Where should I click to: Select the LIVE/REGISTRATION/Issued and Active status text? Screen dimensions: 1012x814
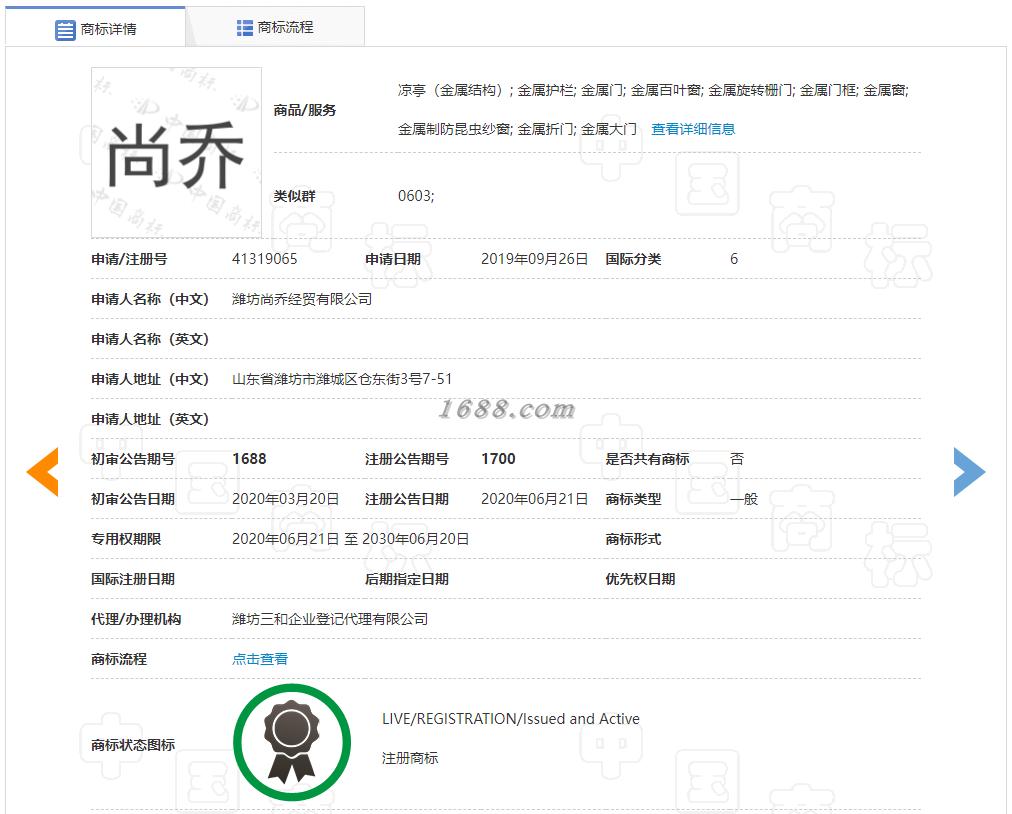point(511,718)
